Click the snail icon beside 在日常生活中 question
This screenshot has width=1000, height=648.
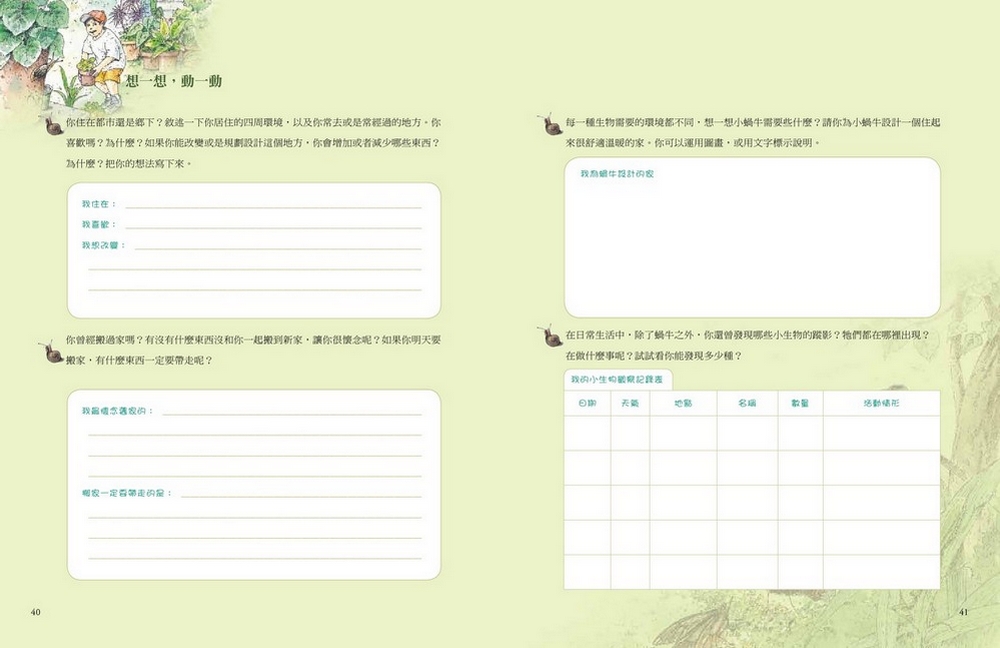pyautogui.click(x=550, y=335)
